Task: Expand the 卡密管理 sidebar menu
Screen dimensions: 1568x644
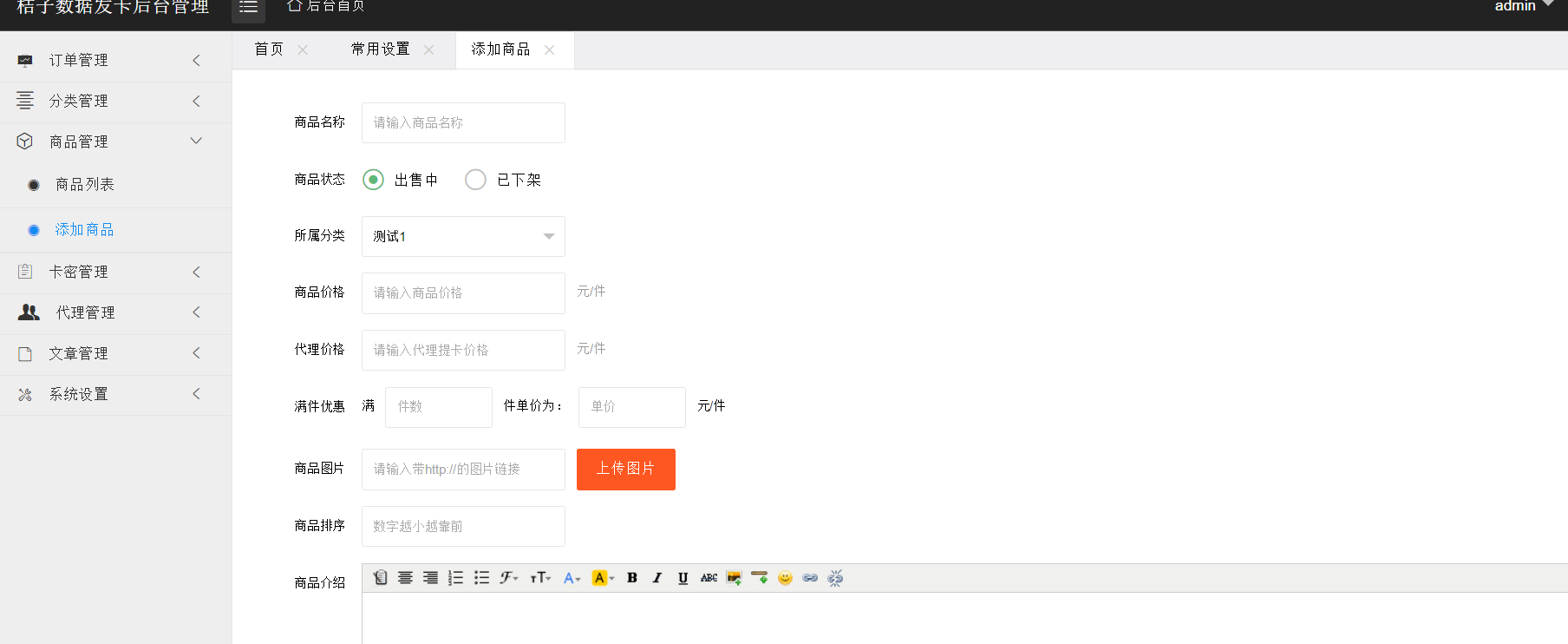Action: pyautogui.click(x=115, y=272)
